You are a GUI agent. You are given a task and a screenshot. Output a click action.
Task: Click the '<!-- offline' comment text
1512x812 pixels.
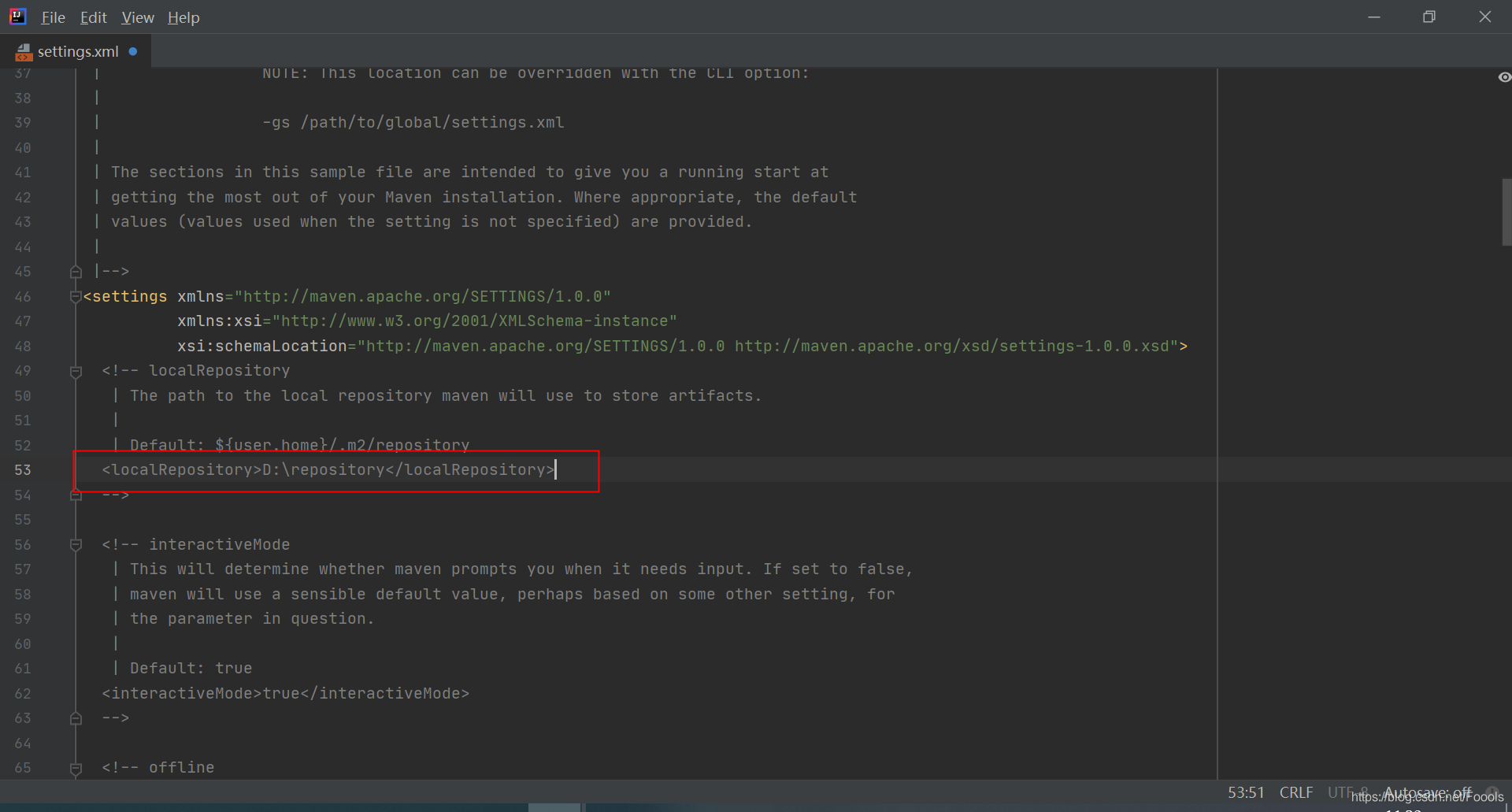coord(158,768)
